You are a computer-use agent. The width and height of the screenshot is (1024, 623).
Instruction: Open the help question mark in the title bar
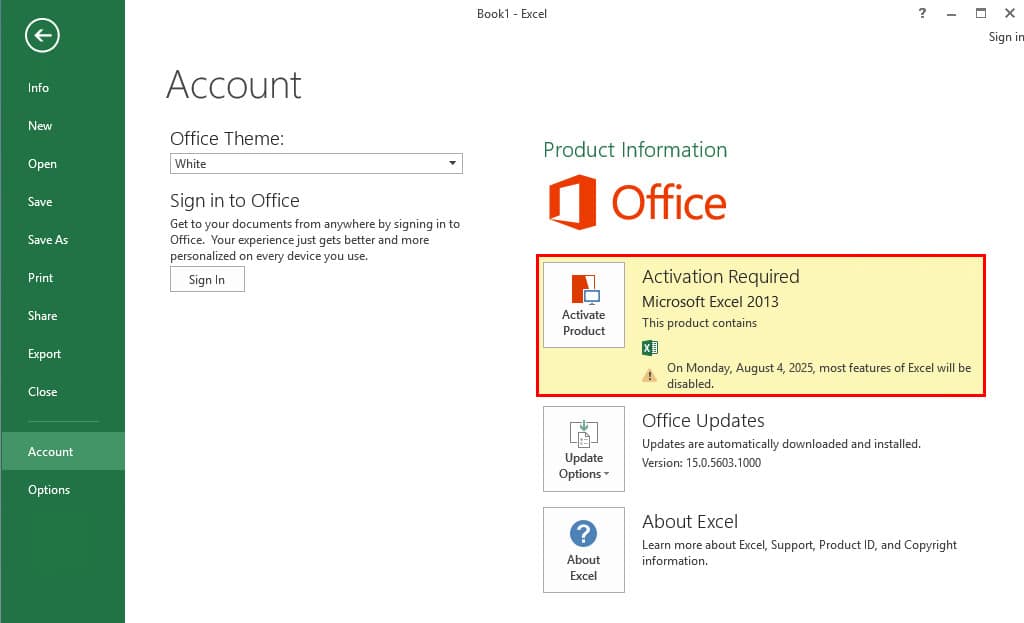point(922,13)
